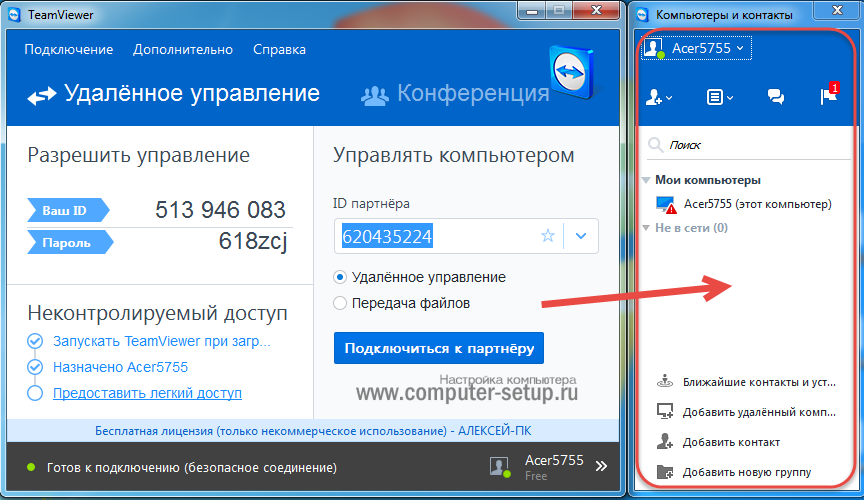This screenshot has height=500, width=864.
Task: Collapse the Не в сети (0) group
Action: 646,228
